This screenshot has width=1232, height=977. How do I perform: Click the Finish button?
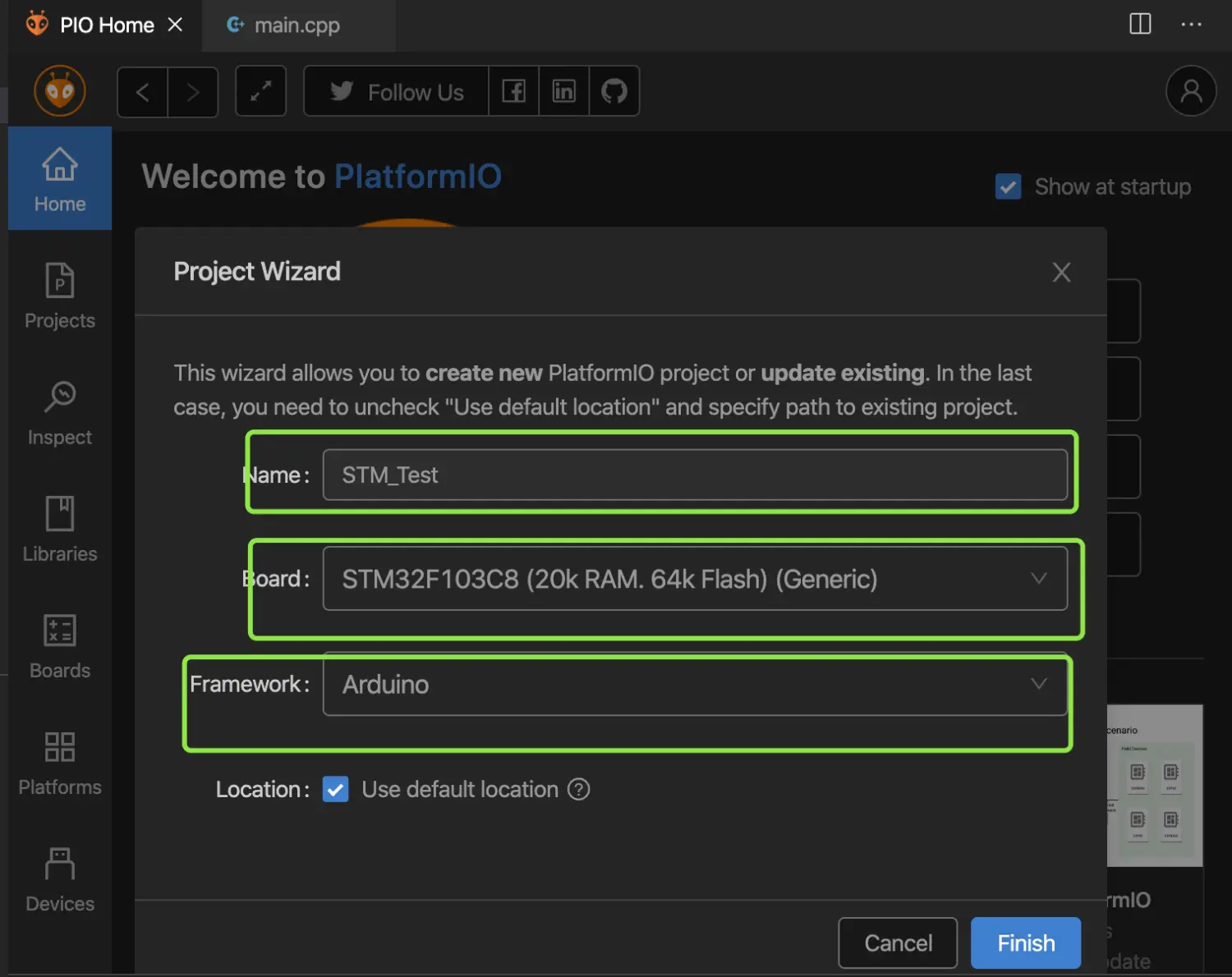pos(1026,943)
